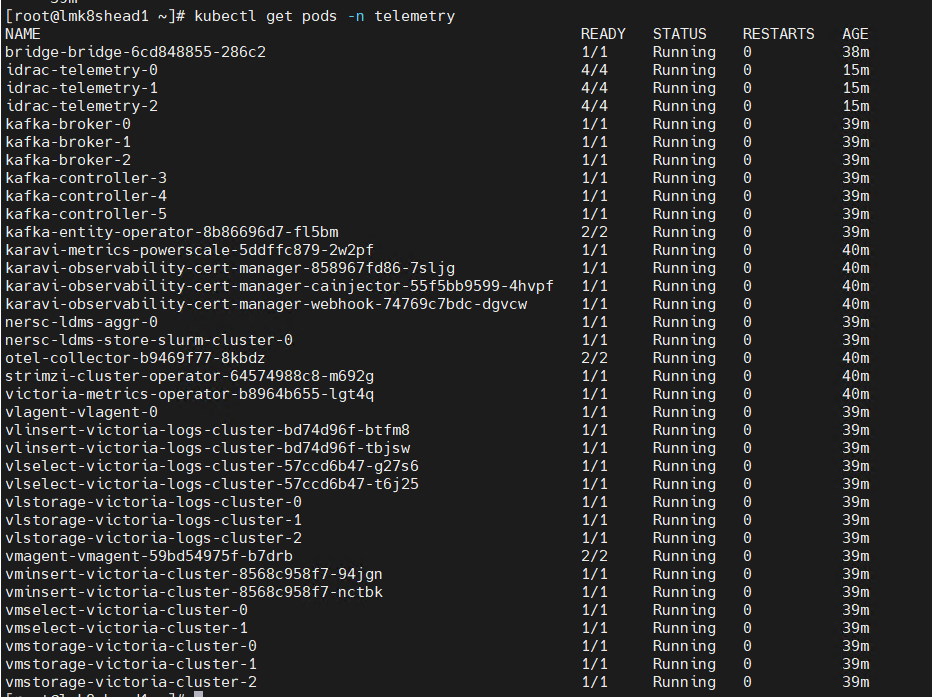932x697 pixels.
Task: Select pod name kafka-broker-2
Action: (68, 160)
